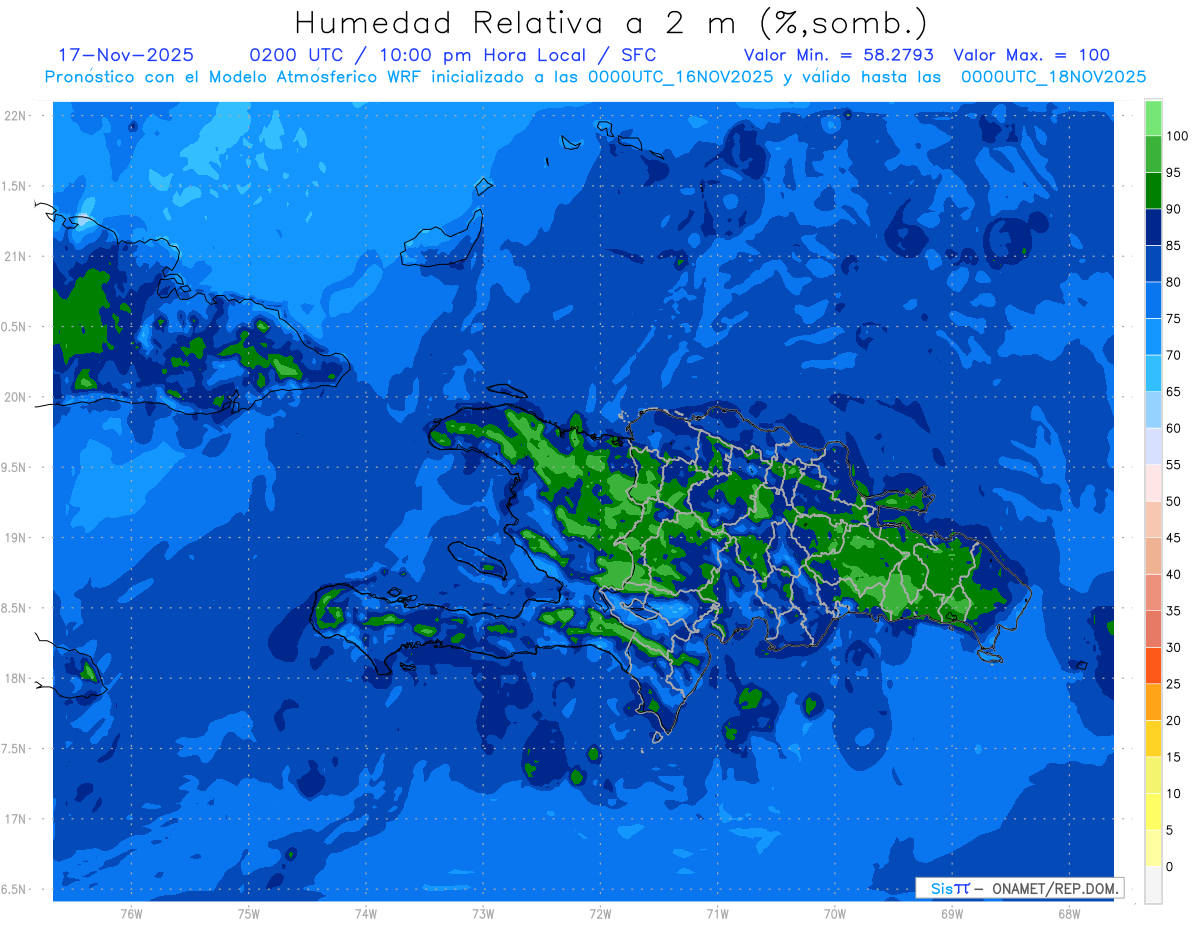This screenshot has width=1200, height=927.
Task: Click the legend value '40'
Action: (1173, 574)
